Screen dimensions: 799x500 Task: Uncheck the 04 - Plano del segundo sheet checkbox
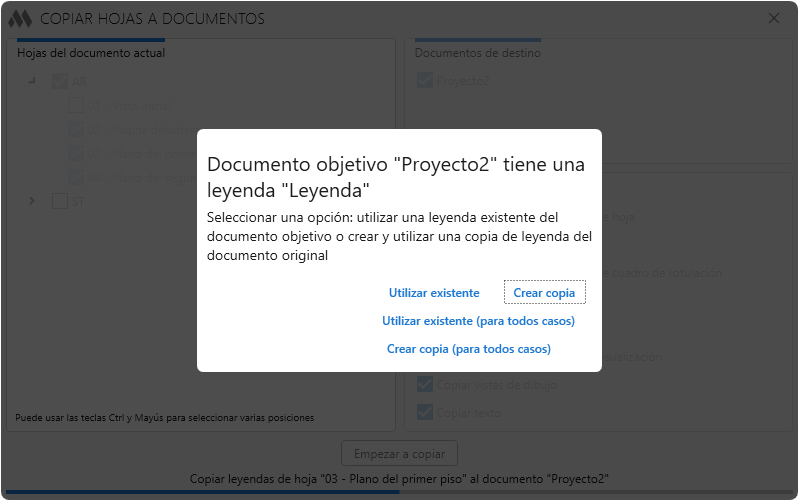76,177
